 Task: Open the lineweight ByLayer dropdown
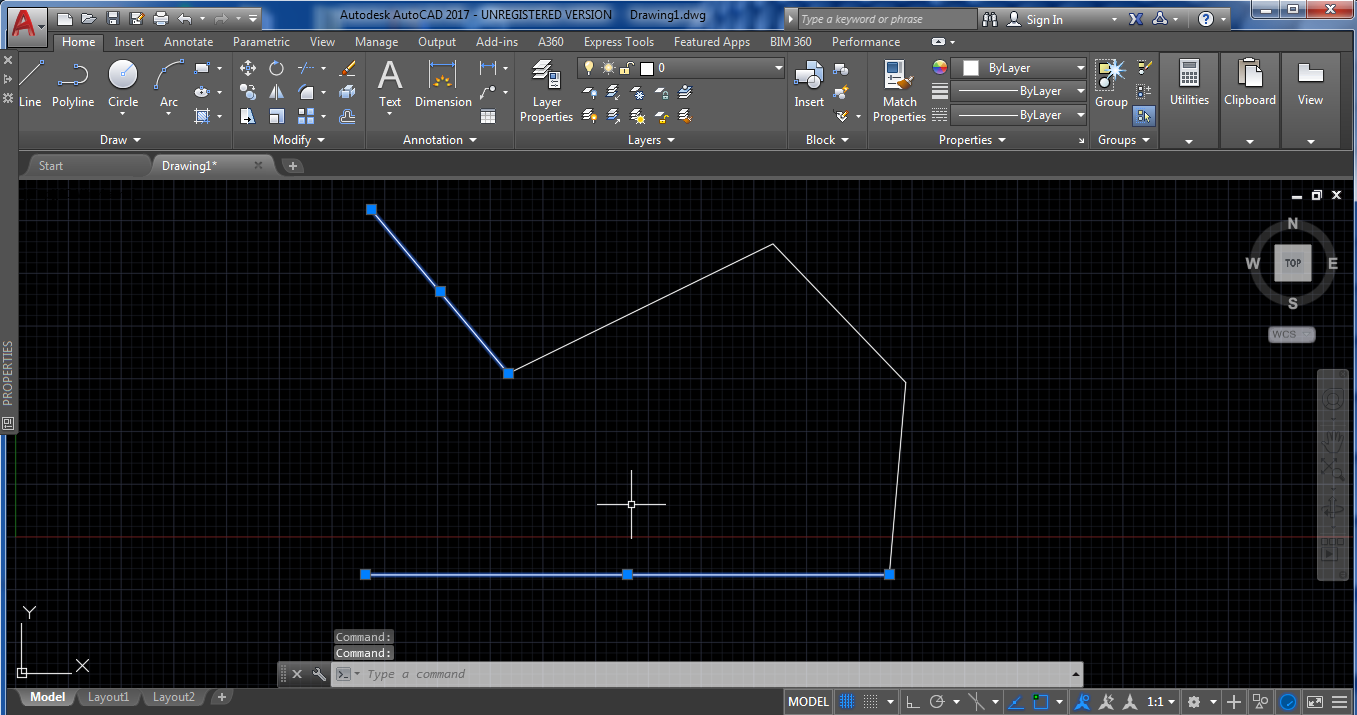[x=1019, y=91]
